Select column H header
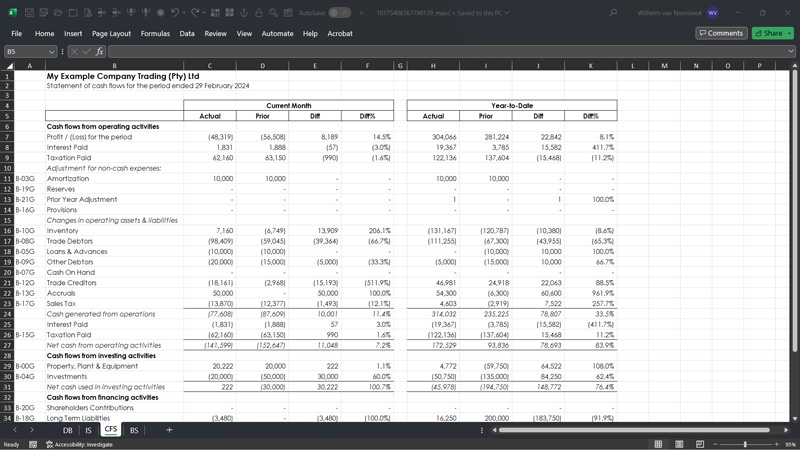 coord(433,66)
